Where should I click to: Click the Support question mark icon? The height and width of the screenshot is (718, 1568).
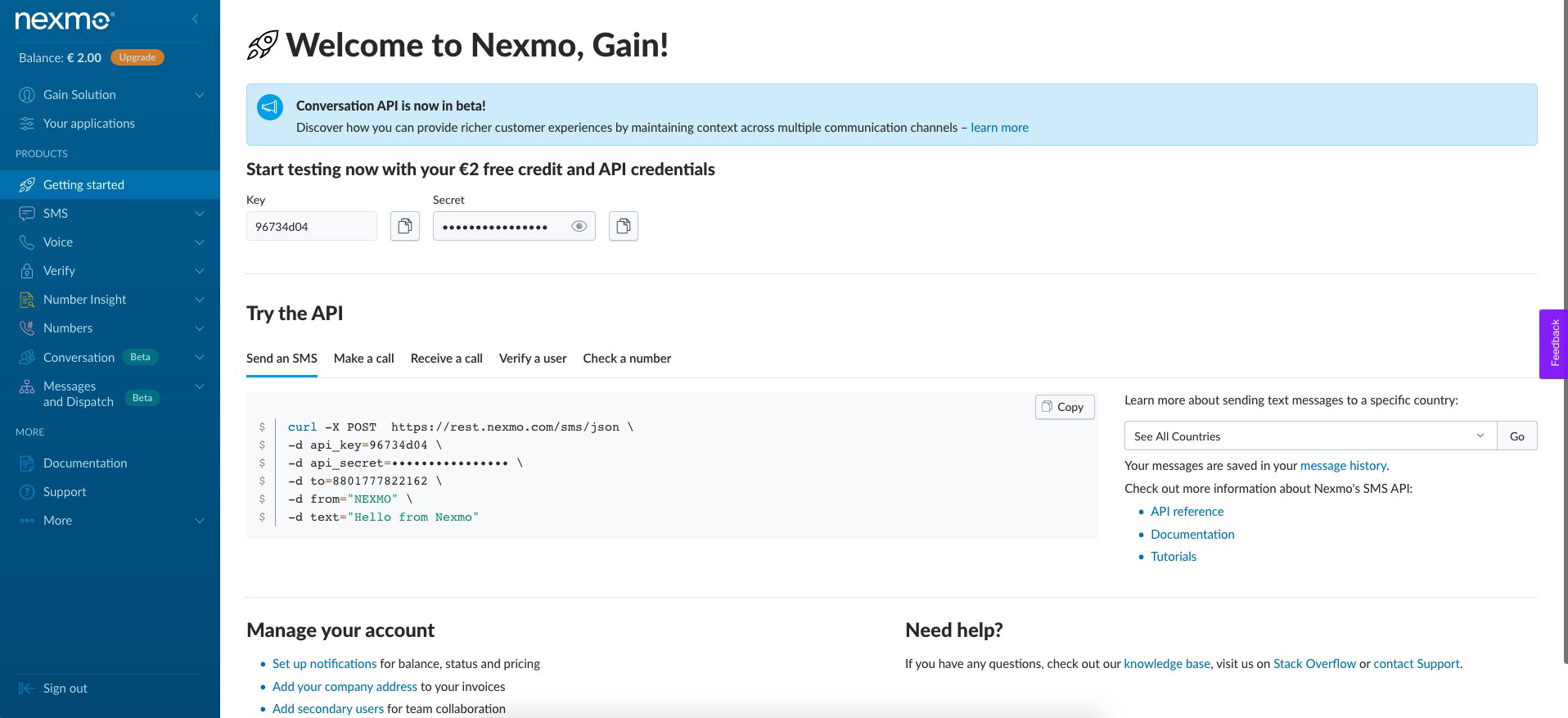[x=27, y=492]
